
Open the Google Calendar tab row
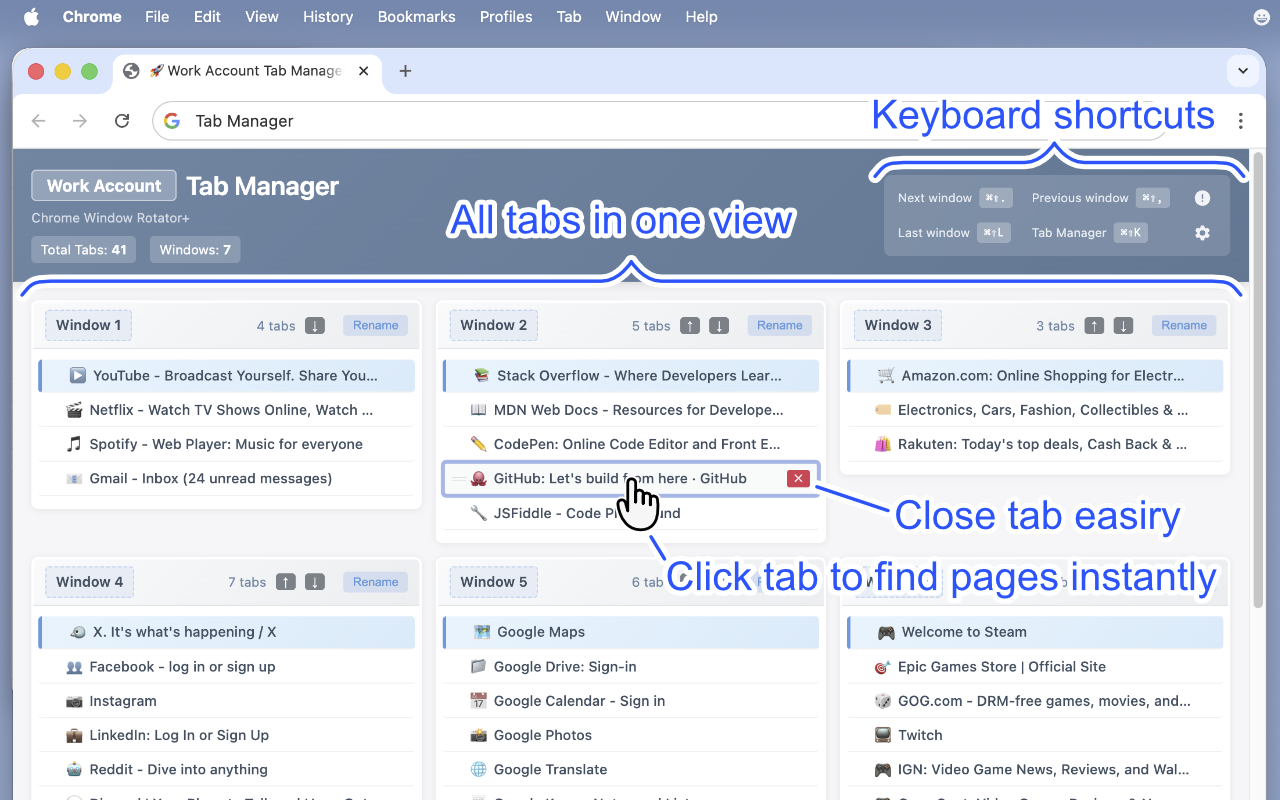pyautogui.click(x=630, y=701)
